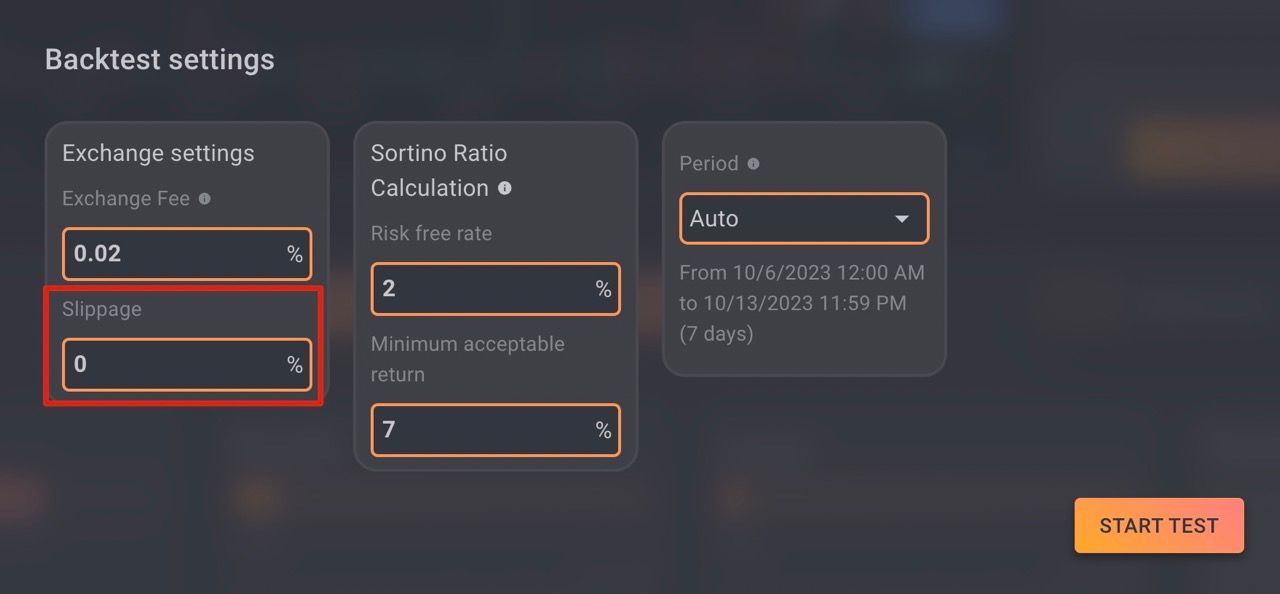Click the Minimum acceptable return label
The width and height of the screenshot is (1280, 594).
pyautogui.click(x=468, y=359)
